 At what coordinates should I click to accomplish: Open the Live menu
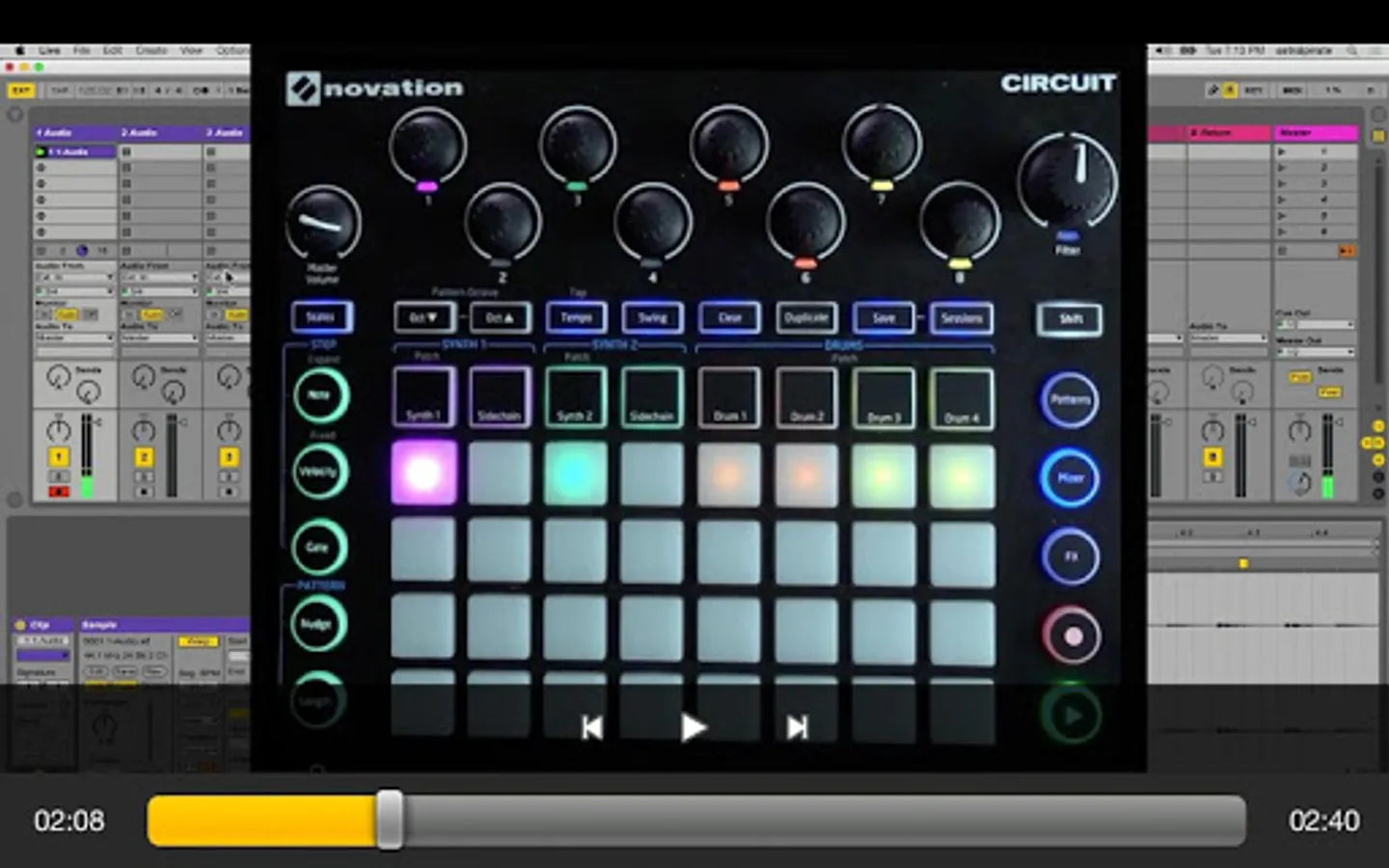[49, 50]
